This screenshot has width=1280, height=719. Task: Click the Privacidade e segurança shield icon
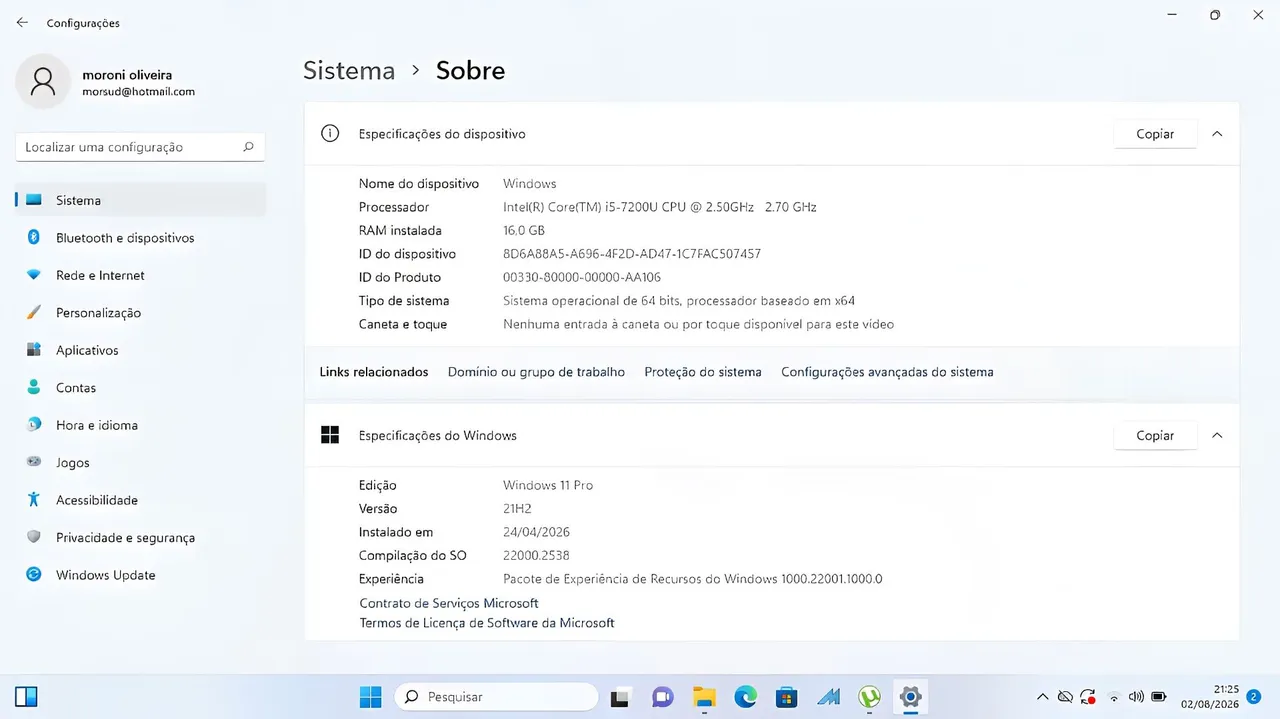[34, 537]
